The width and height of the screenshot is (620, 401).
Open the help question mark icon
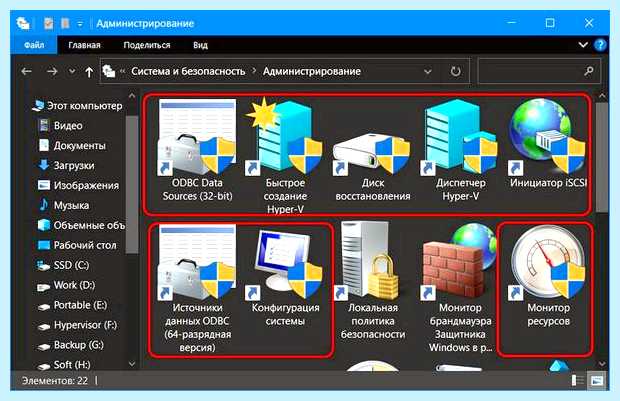click(600, 45)
